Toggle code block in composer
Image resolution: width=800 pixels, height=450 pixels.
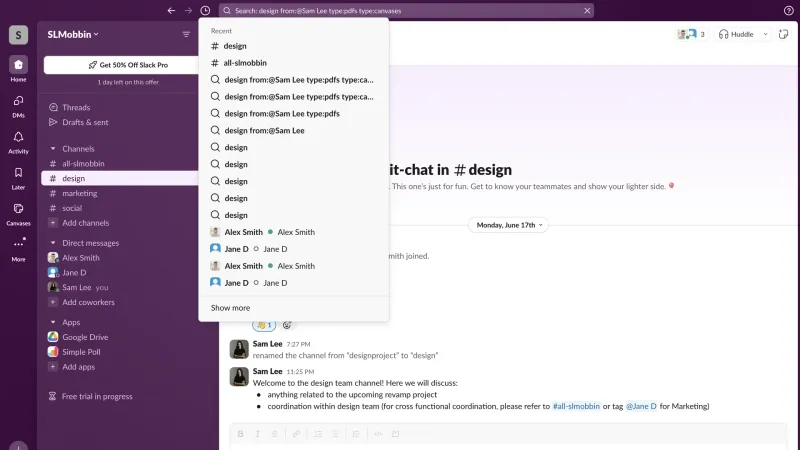(x=395, y=434)
